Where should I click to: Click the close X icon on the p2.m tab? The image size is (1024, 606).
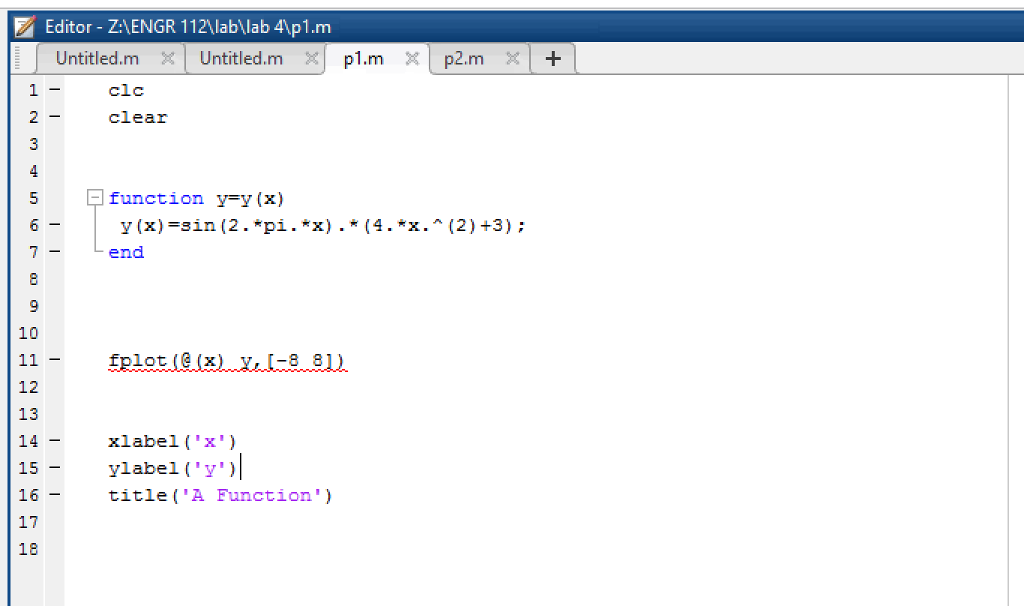(x=512, y=58)
